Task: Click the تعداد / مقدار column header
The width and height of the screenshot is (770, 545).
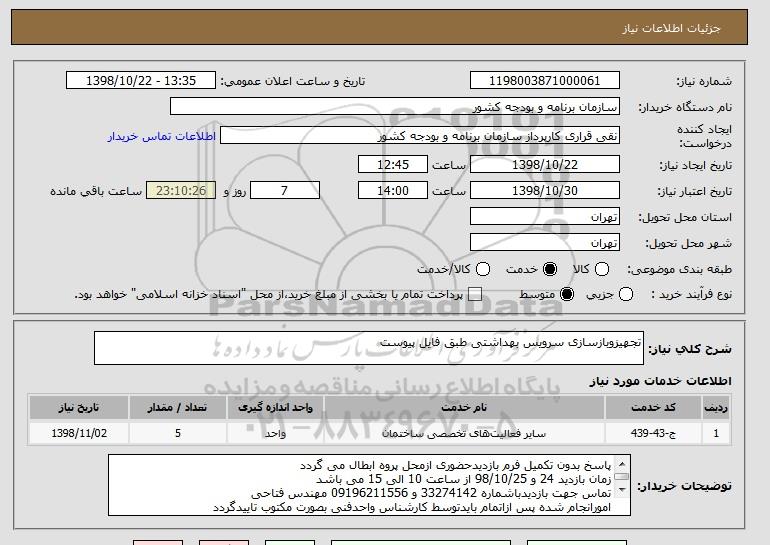Action: click(177, 408)
